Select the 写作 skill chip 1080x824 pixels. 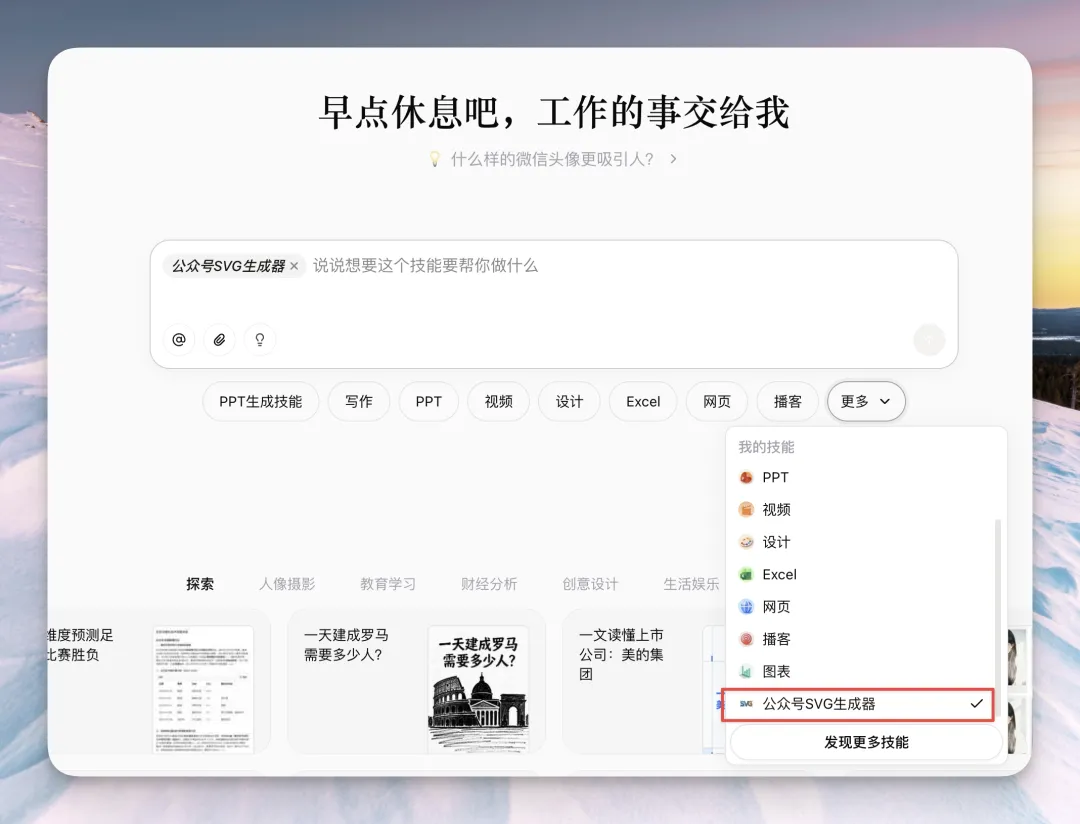point(358,401)
